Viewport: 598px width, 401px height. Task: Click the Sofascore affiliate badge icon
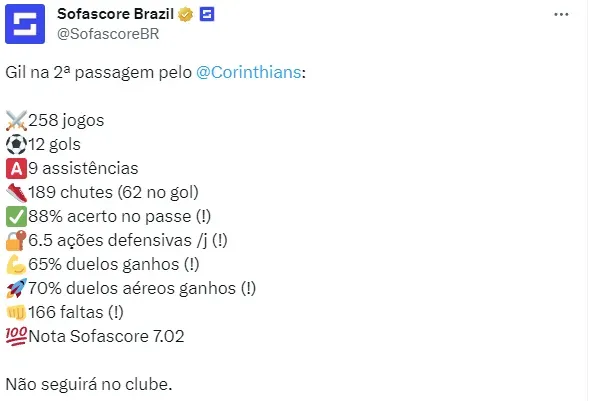tap(207, 14)
